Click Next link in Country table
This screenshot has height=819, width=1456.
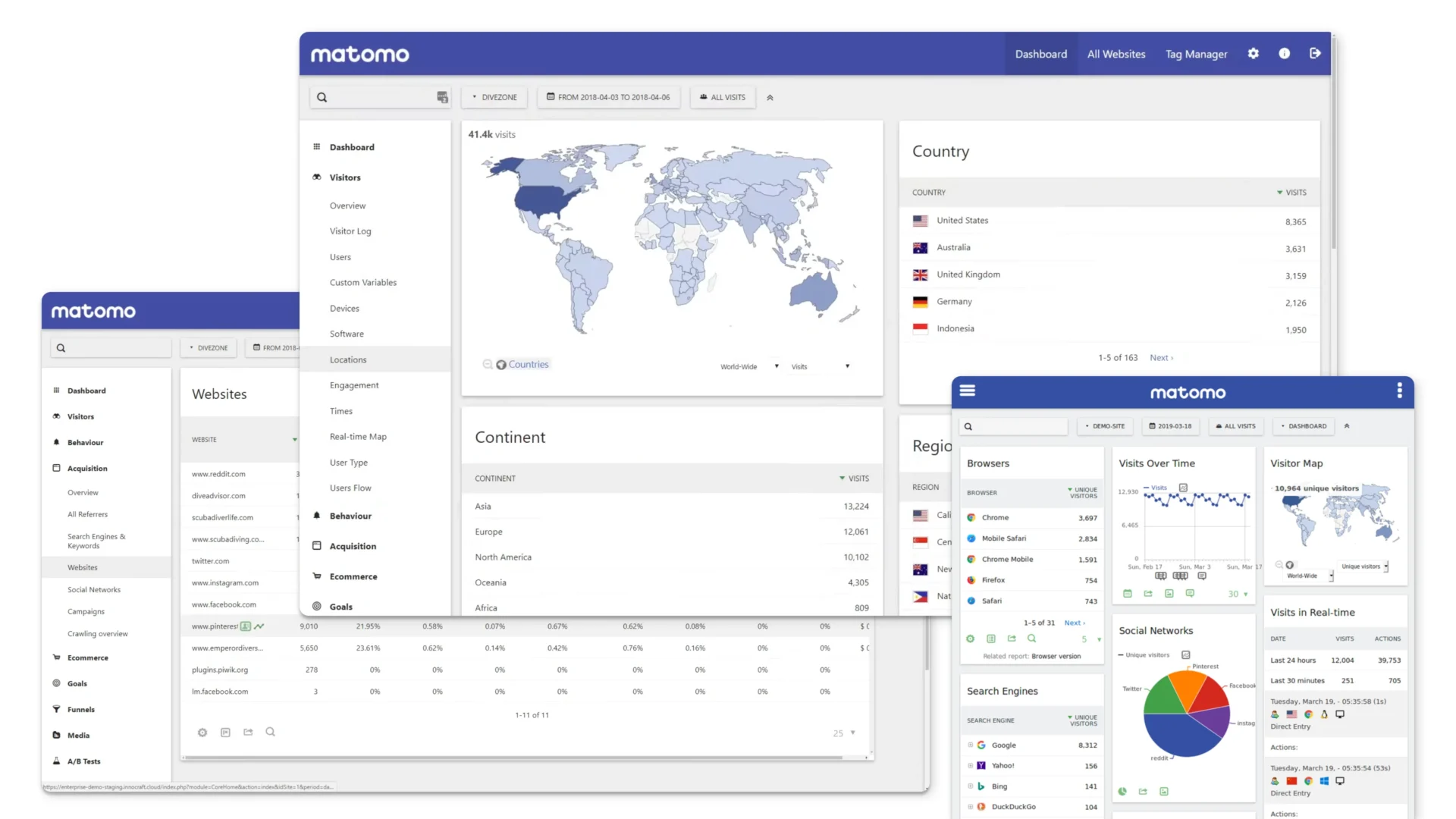point(1160,358)
